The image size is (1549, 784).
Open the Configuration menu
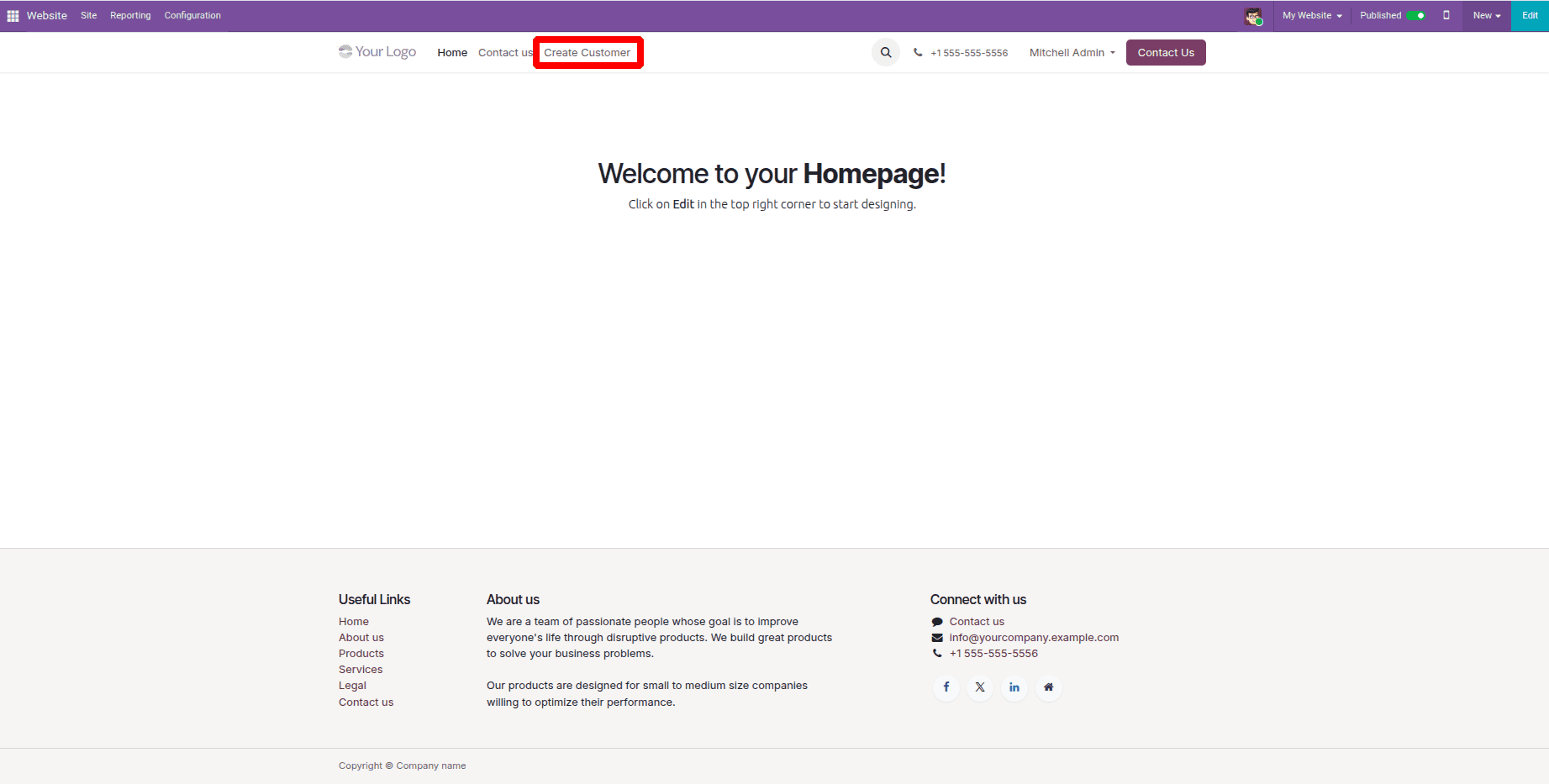[x=192, y=15]
